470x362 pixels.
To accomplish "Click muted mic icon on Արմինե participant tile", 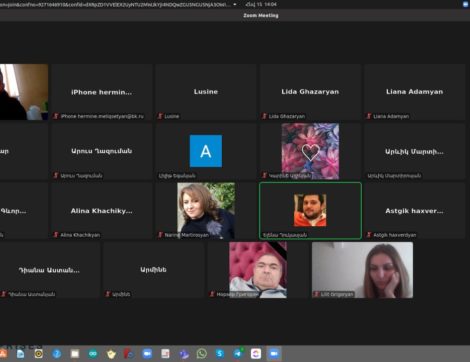I will 108,294.
